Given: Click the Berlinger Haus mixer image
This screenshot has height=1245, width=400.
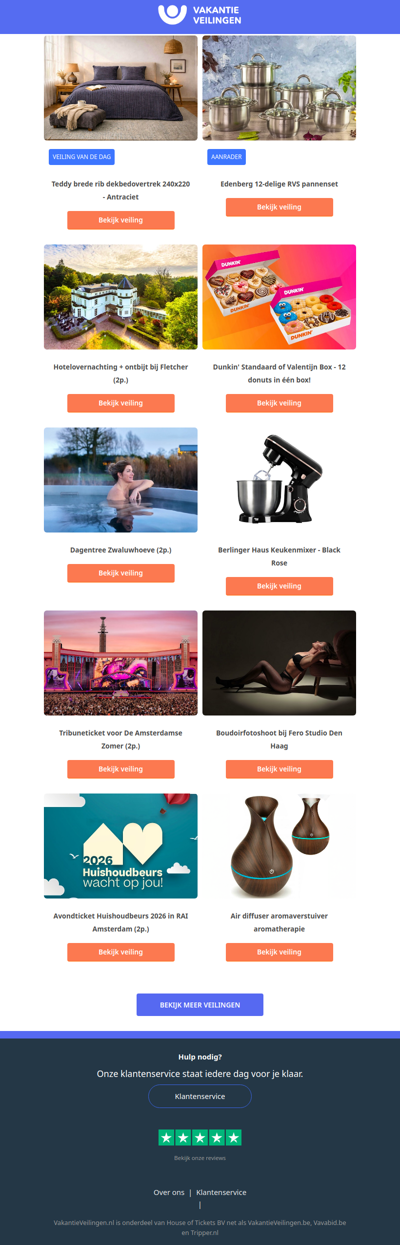Looking at the screenshot, I should click(279, 480).
